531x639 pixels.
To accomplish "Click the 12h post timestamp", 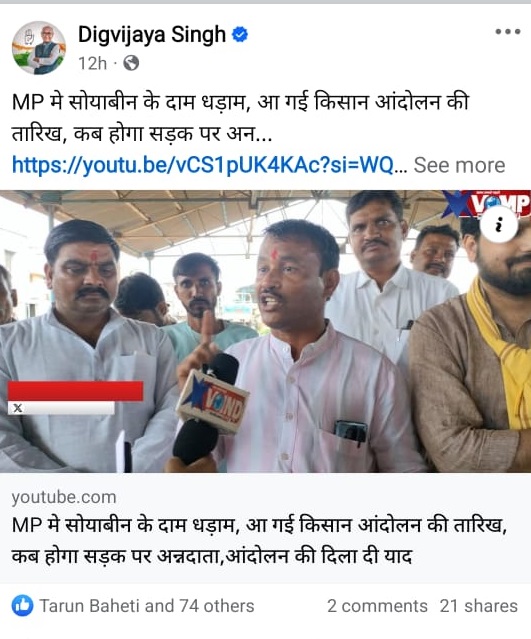I will pyautogui.click(x=93, y=64).
